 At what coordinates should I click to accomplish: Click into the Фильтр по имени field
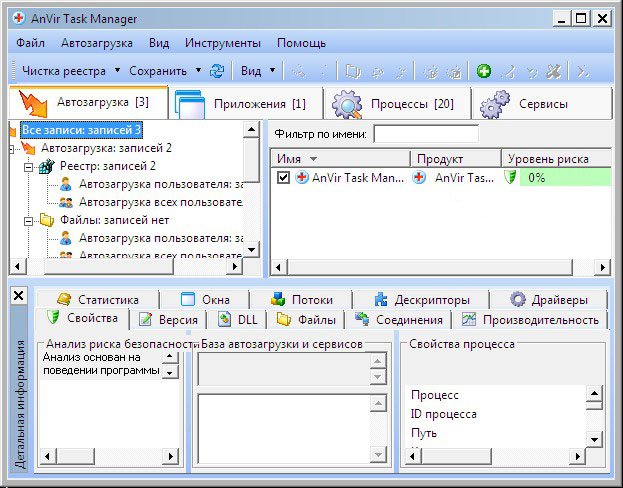click(x=426, y=134)
